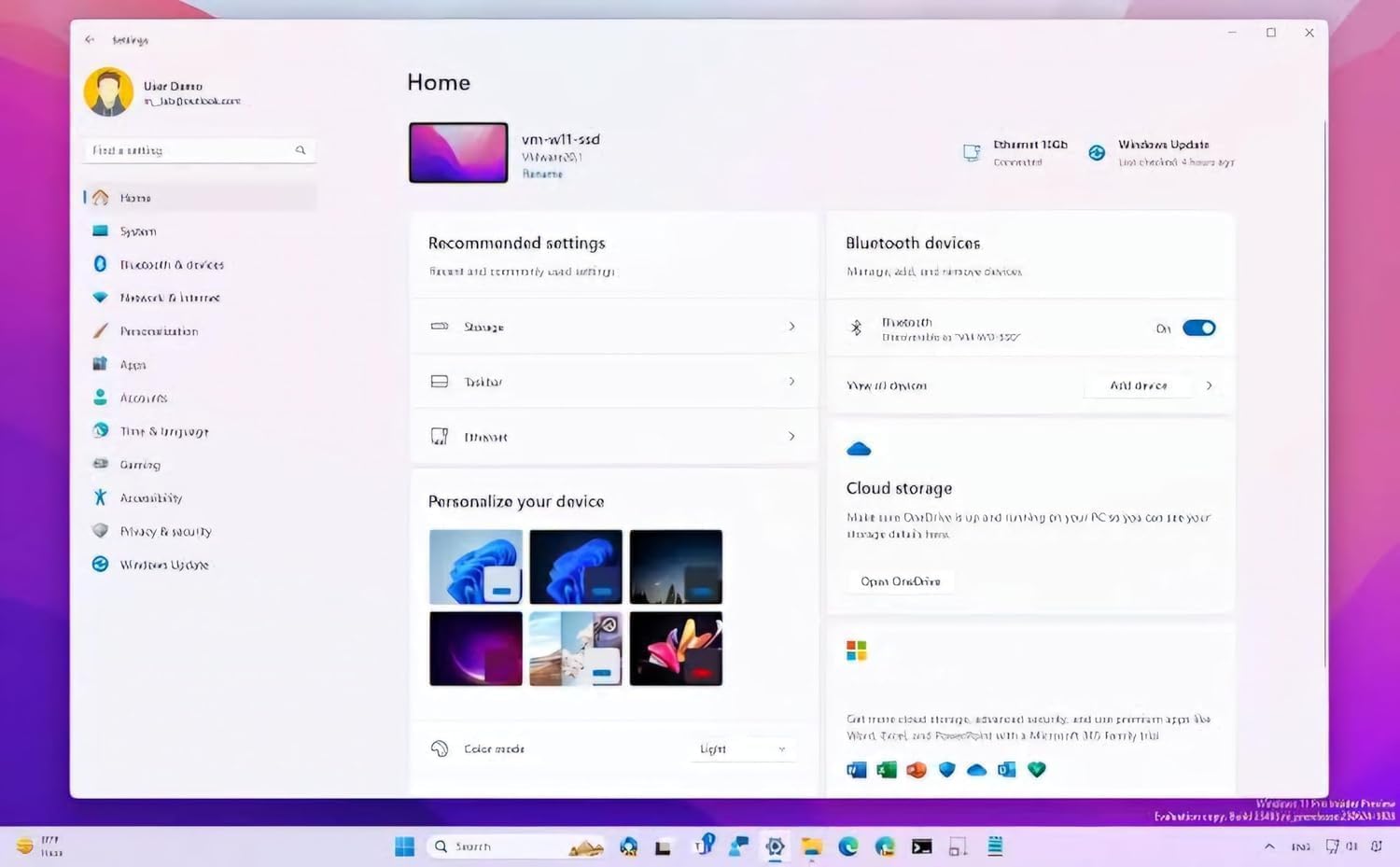The width and height of the screenshot is (1400, 867).
Task: Open Microsoft Edge from the taskbar
Action: pyautogui.click(x=848, y=846)
